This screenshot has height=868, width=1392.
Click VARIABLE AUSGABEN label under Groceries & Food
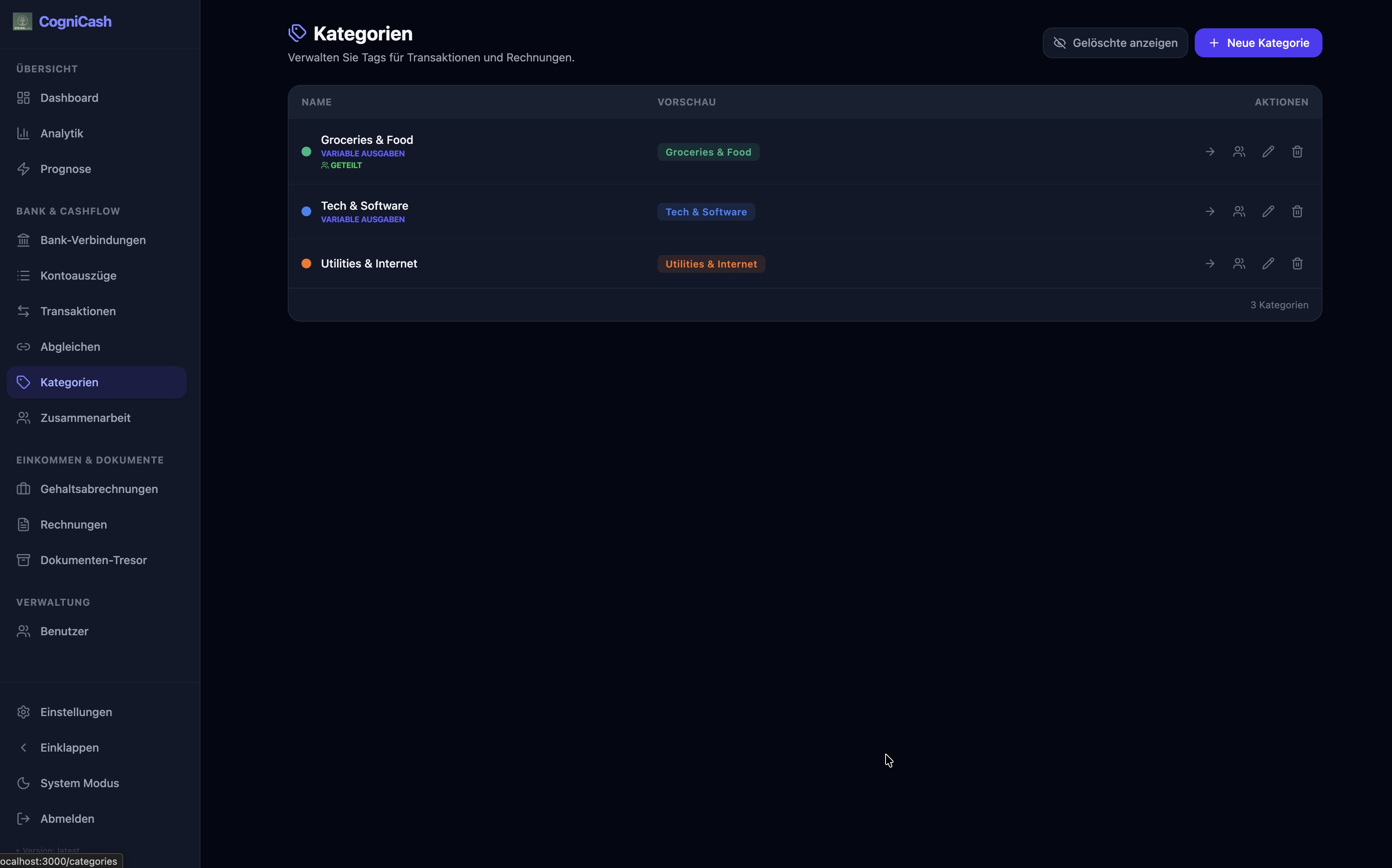[363, 153]
